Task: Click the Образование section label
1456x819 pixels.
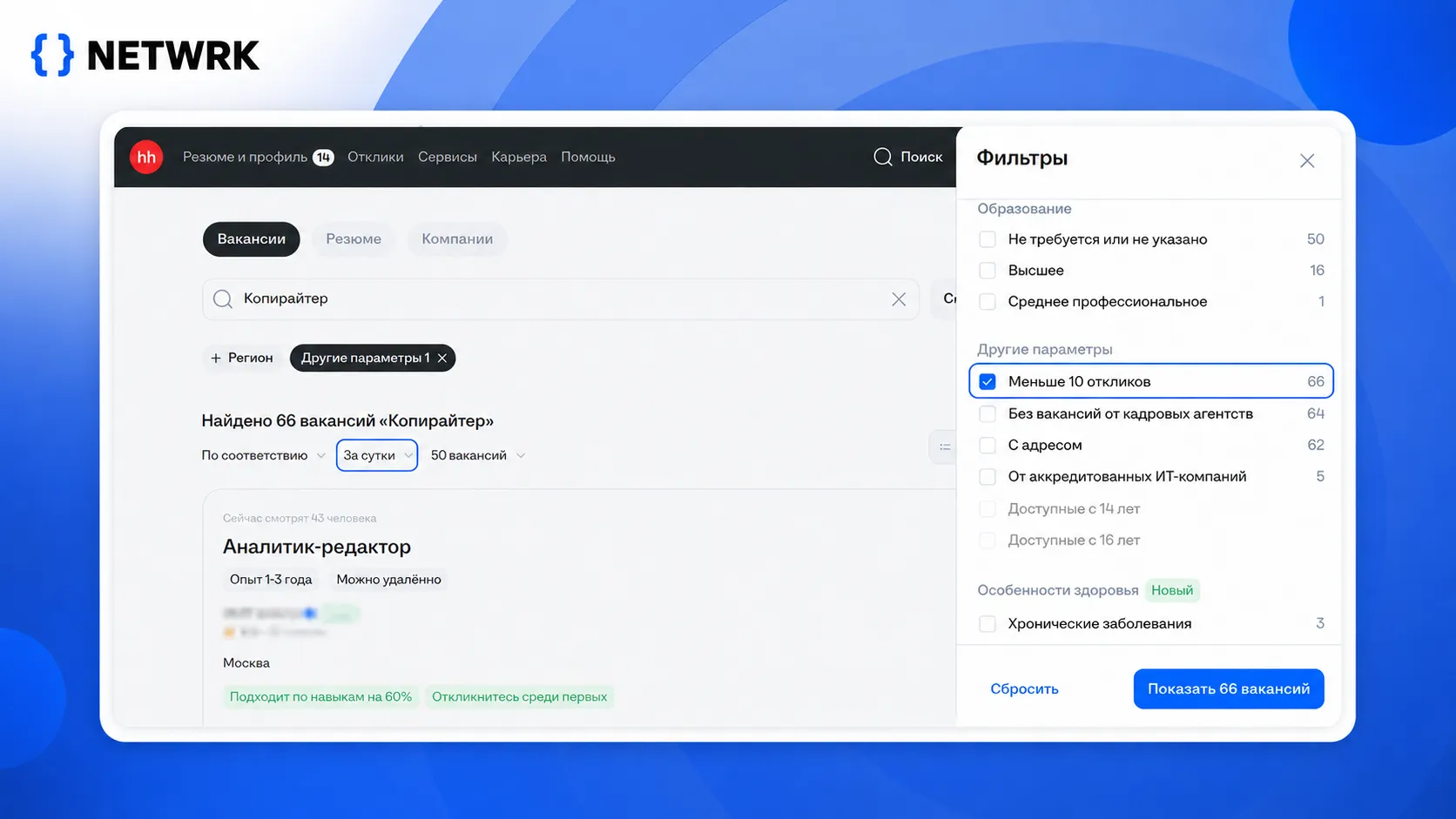Action: coord(1024,209)
